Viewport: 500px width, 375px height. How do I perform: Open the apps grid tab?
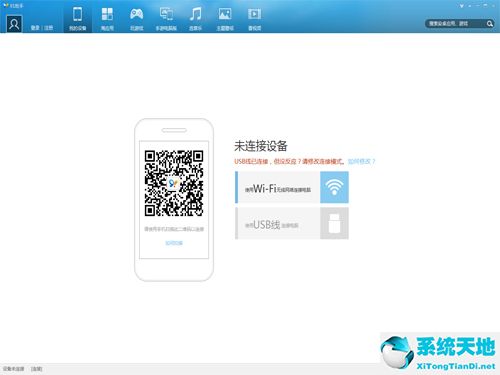(107, 19)
